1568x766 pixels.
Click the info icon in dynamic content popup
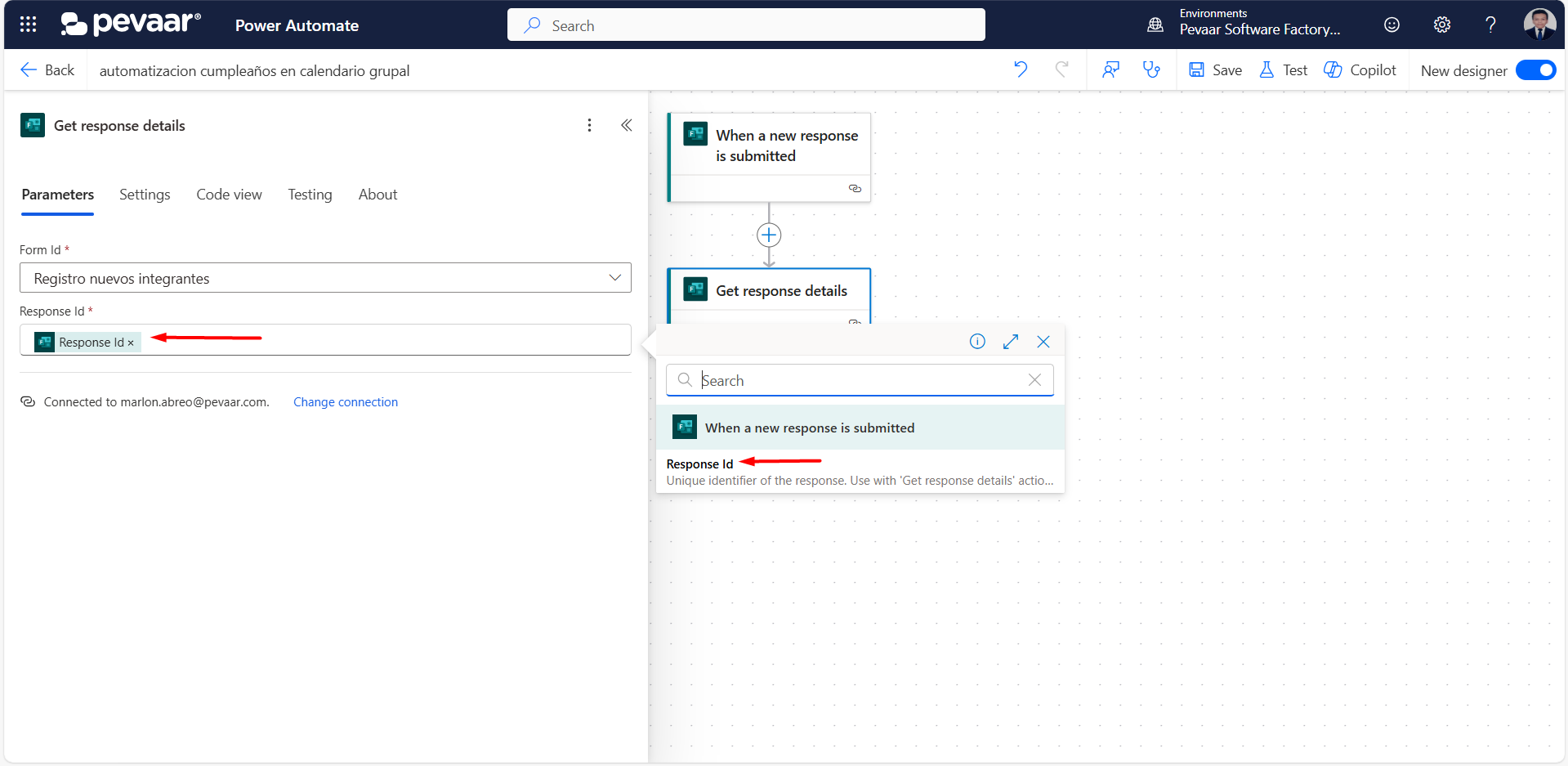[977, 342]
